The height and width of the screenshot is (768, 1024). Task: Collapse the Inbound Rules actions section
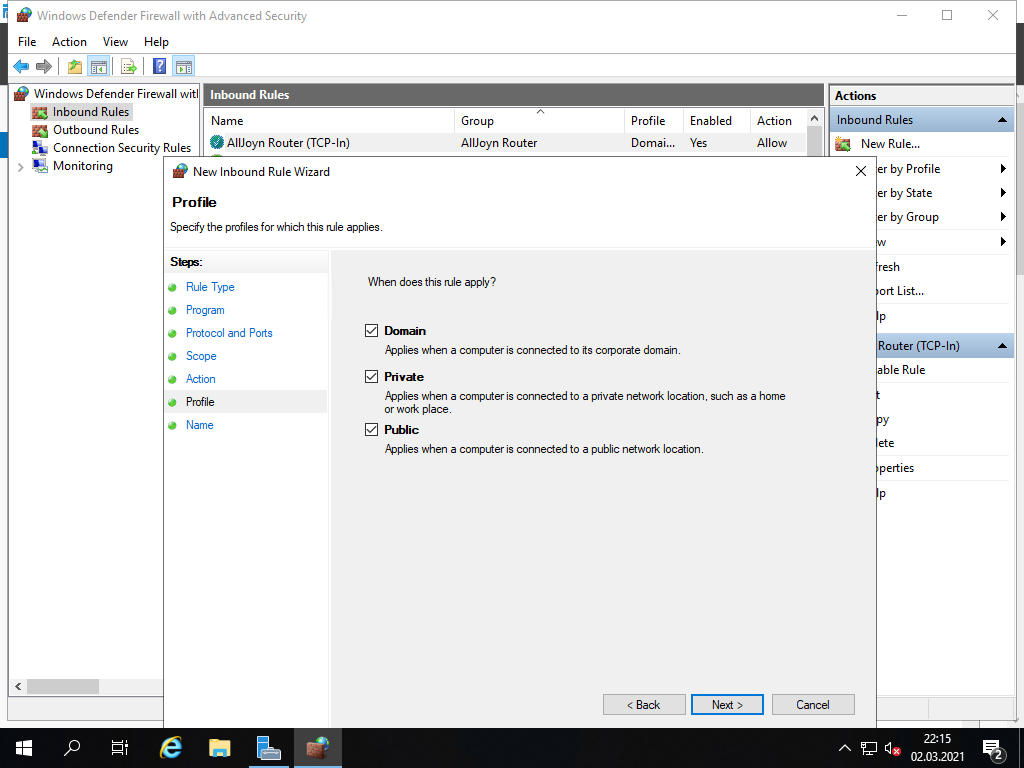(x=1002, y=120)
